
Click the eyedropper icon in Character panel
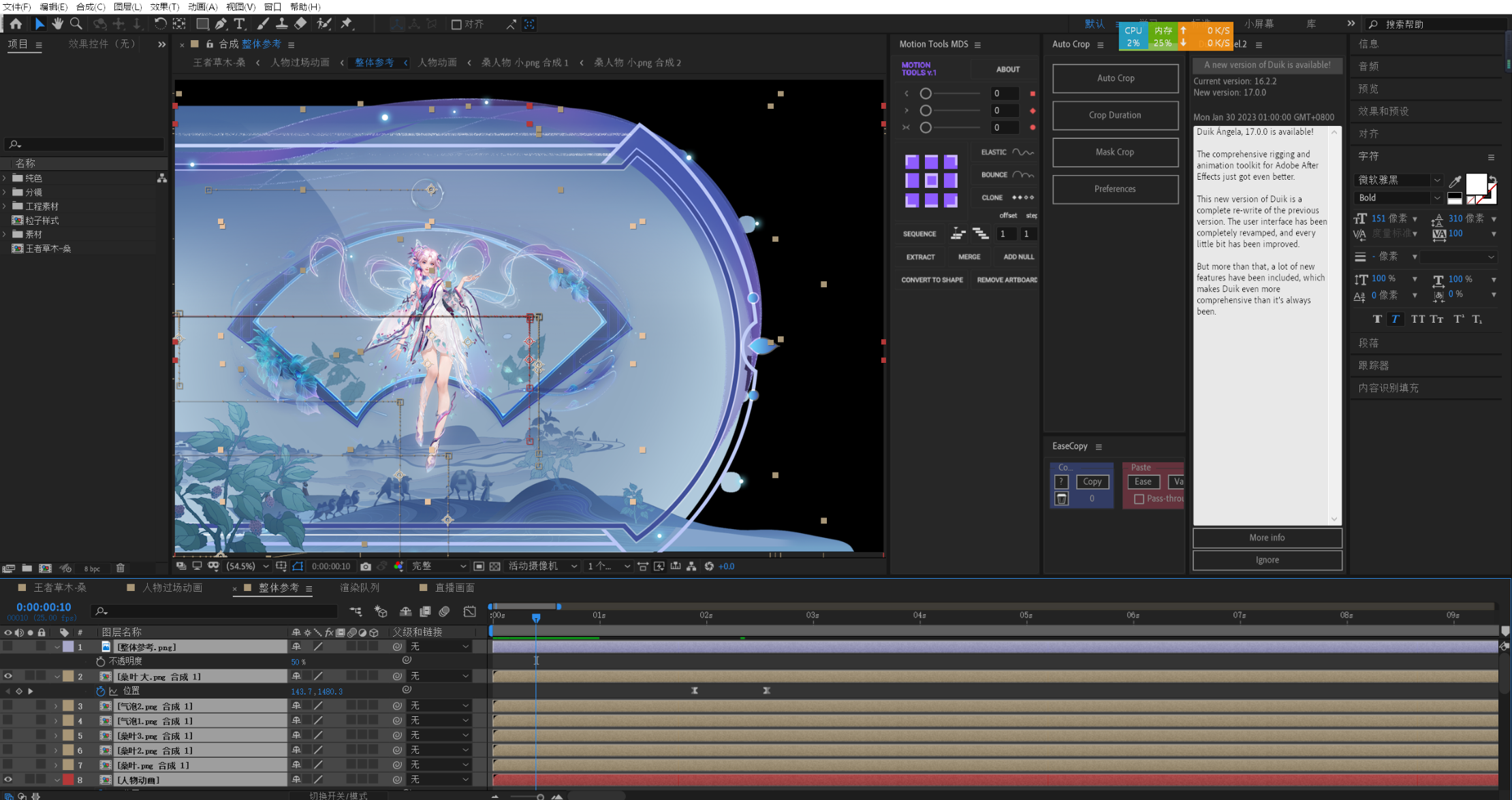coord(1454,181)
